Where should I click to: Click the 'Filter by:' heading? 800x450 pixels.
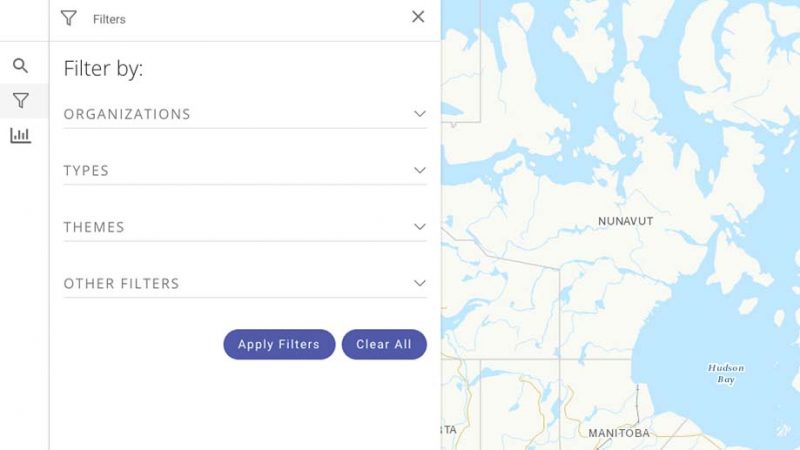tap(103, 69)
